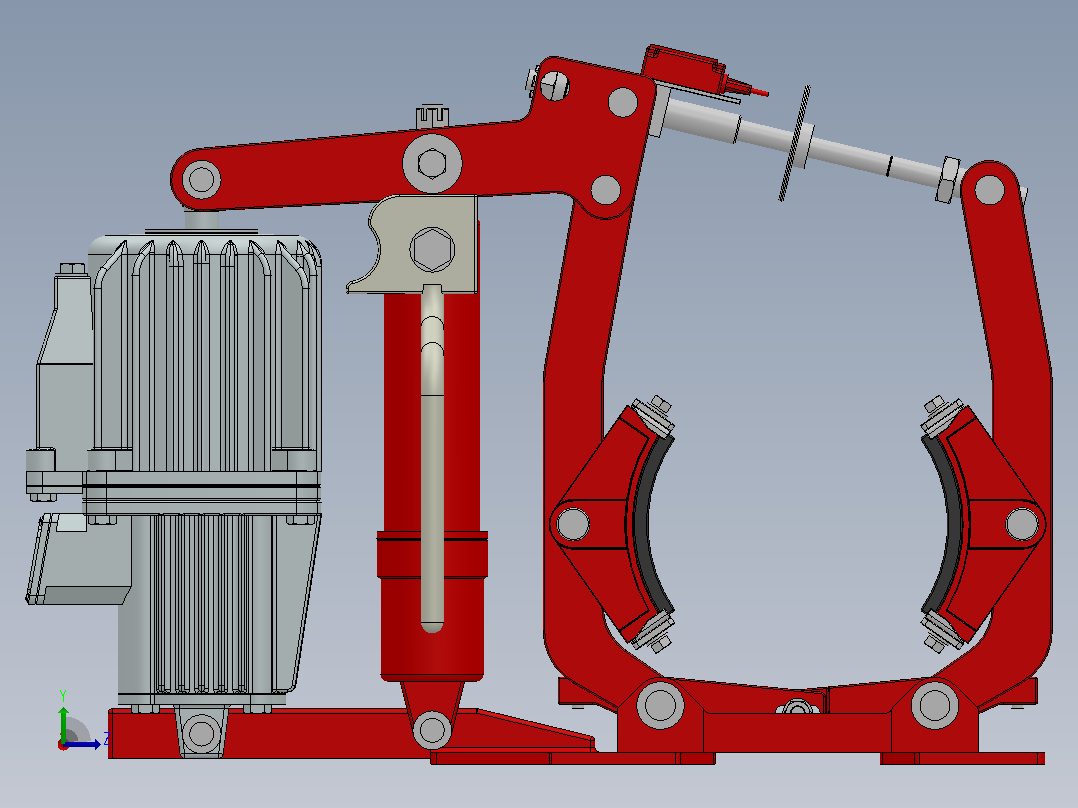This screenshot has width=1078, height=808.
Task: Pick the pin at the spring tube's bottom clevis
Action: pyautogui.click(x=432, y=730)
